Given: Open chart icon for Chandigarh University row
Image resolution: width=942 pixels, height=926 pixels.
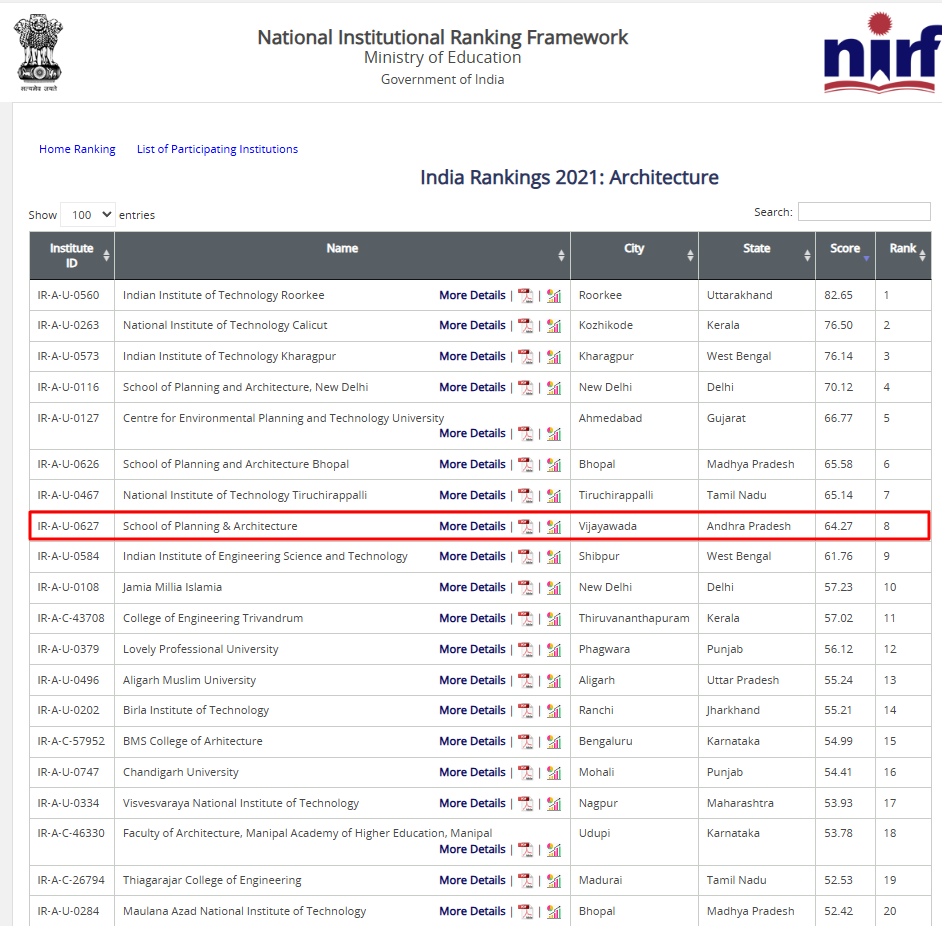Looking at the screenshot, I should click(554, 772).
